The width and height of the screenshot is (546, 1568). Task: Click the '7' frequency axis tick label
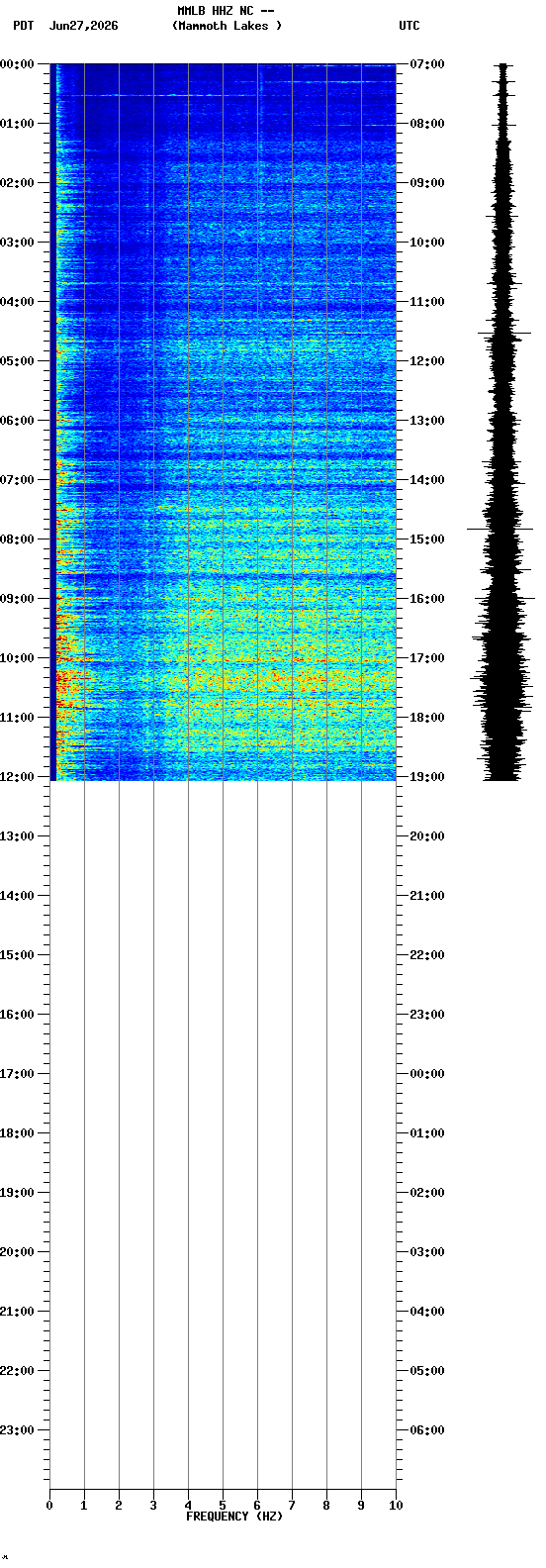click(x=292, y=1506)
